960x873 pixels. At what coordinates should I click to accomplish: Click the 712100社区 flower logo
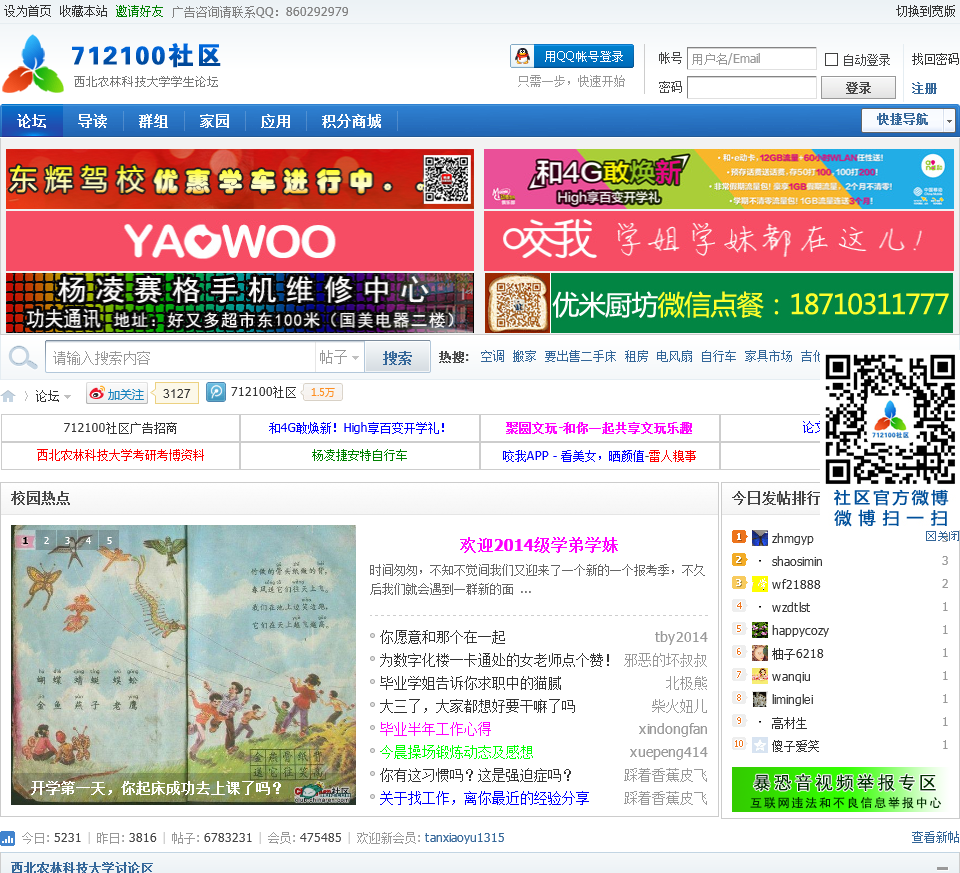tap(34, 64)
